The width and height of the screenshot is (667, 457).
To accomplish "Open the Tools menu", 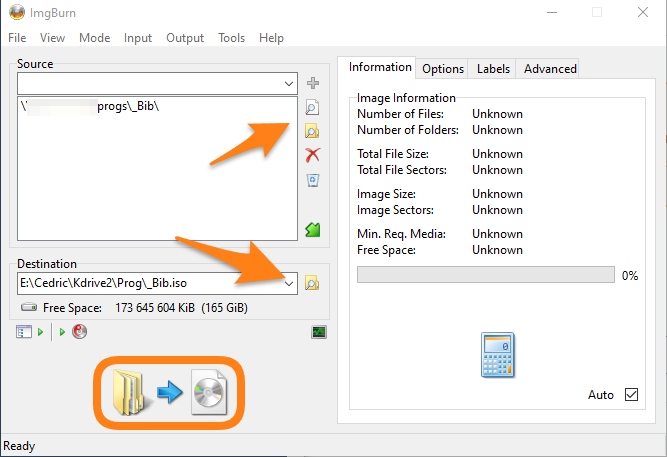I will (x=231, y=38).
